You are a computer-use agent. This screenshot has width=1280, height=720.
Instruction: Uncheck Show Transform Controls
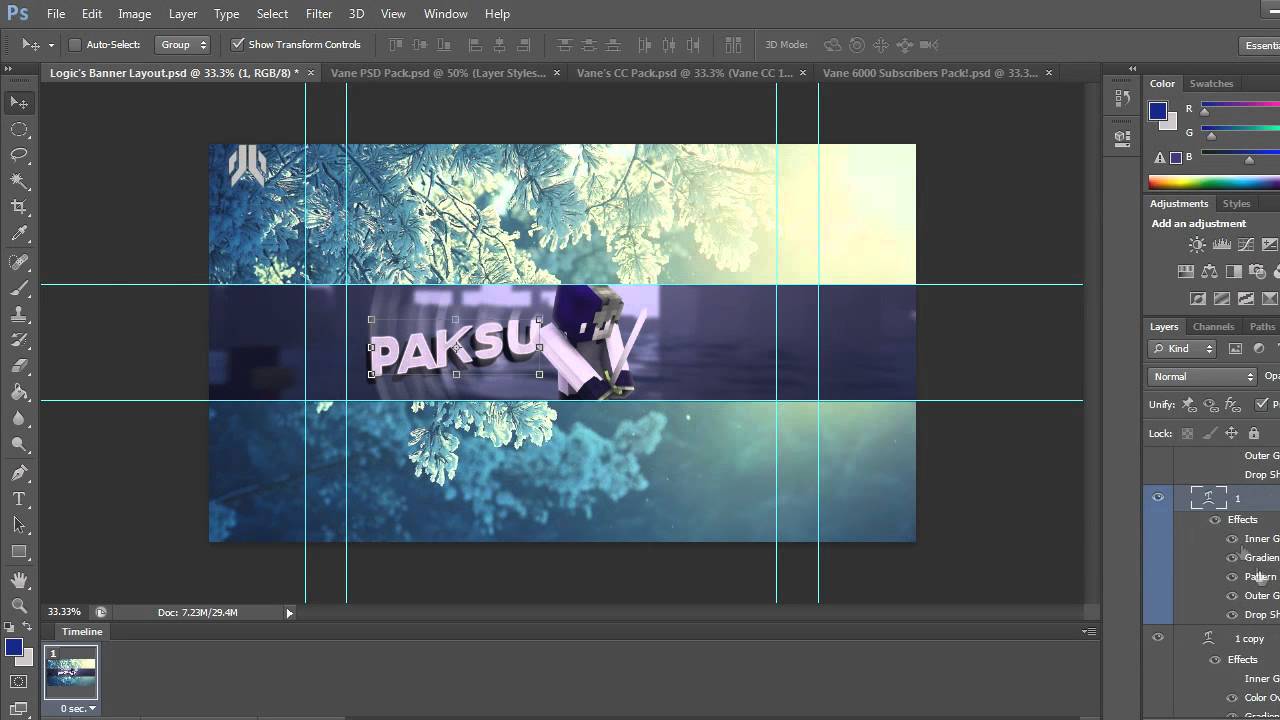pyautogui.click(x=237, y=44)
